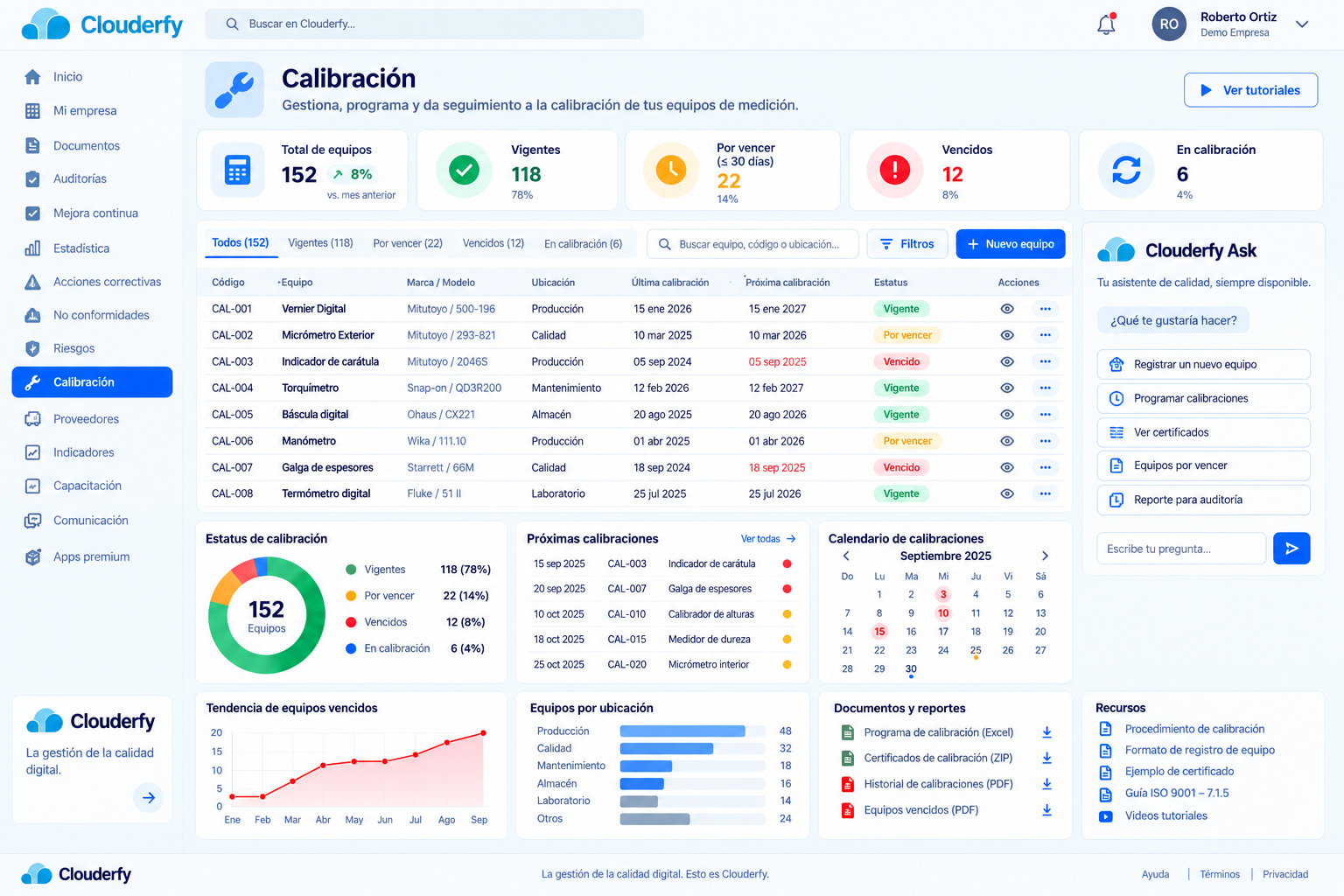Image resolution: width=1344 pixels, height=896 pixels.
Task: View details of CAL-008 Termómetro digital
Action: pyautogui.click(x=1007, y=493)
